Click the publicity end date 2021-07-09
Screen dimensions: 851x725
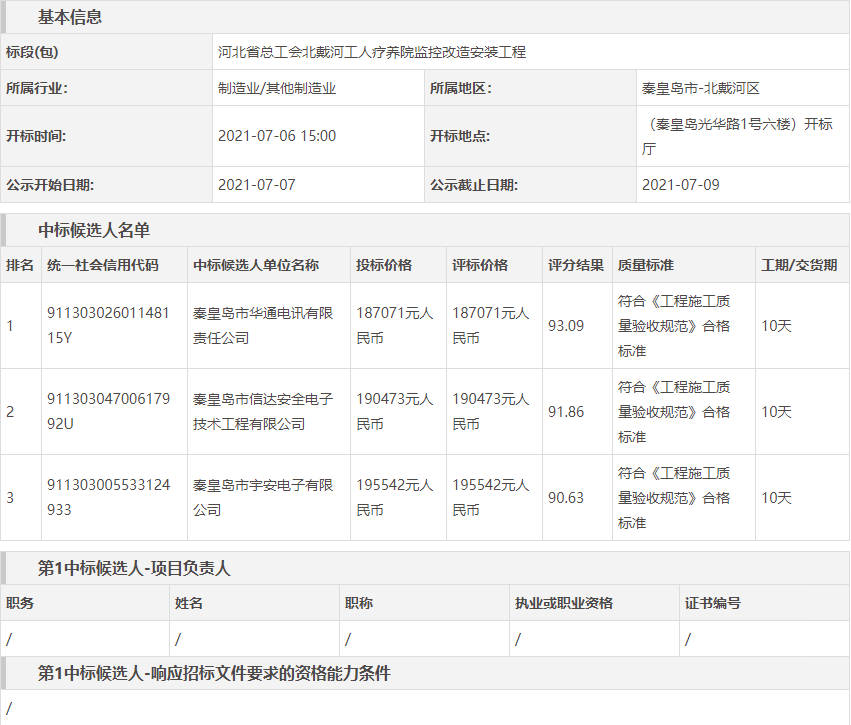tap(681, 185)
